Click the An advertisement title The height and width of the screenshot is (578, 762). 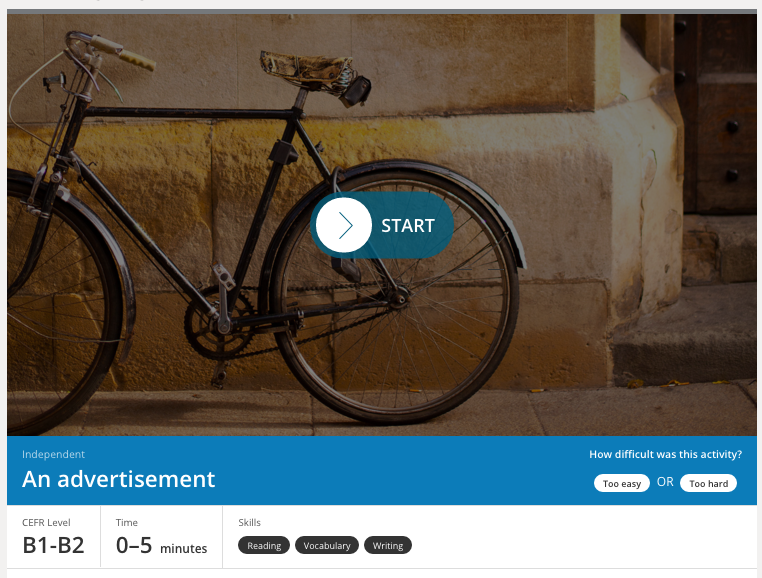point(119,479)
